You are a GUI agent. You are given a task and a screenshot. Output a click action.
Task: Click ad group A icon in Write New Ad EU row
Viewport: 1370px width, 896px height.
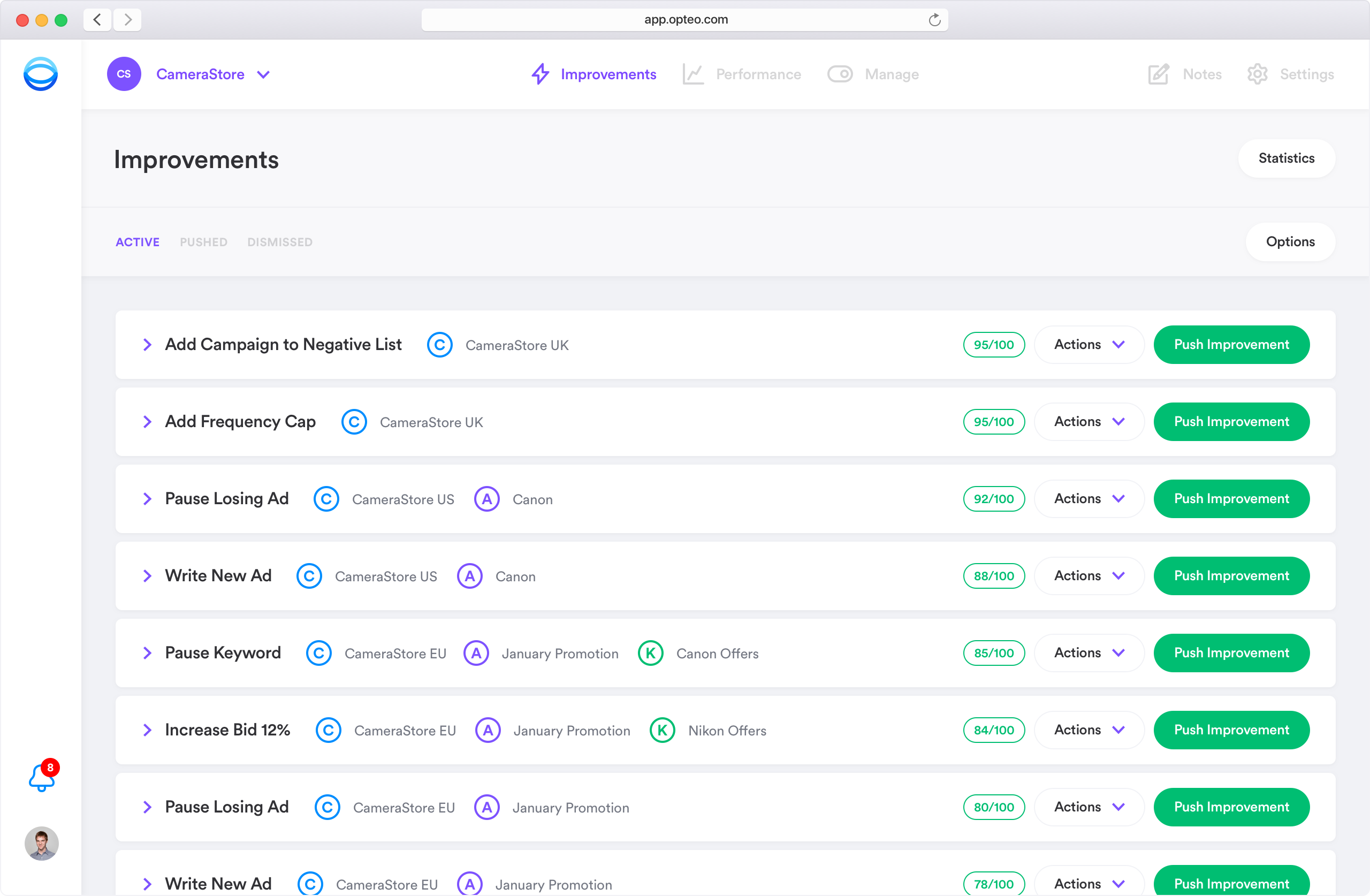(x=470, y=884)
